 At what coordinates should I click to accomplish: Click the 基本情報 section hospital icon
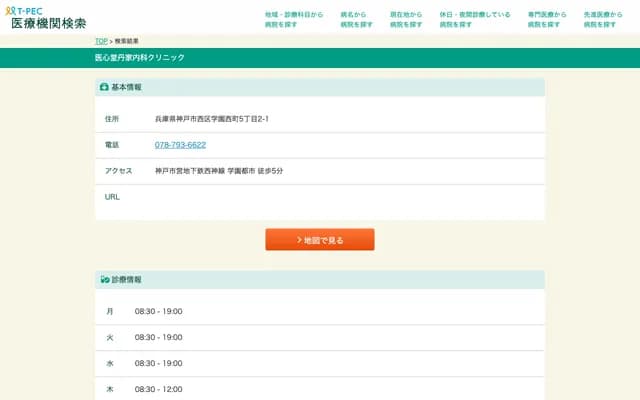[104, 88]
